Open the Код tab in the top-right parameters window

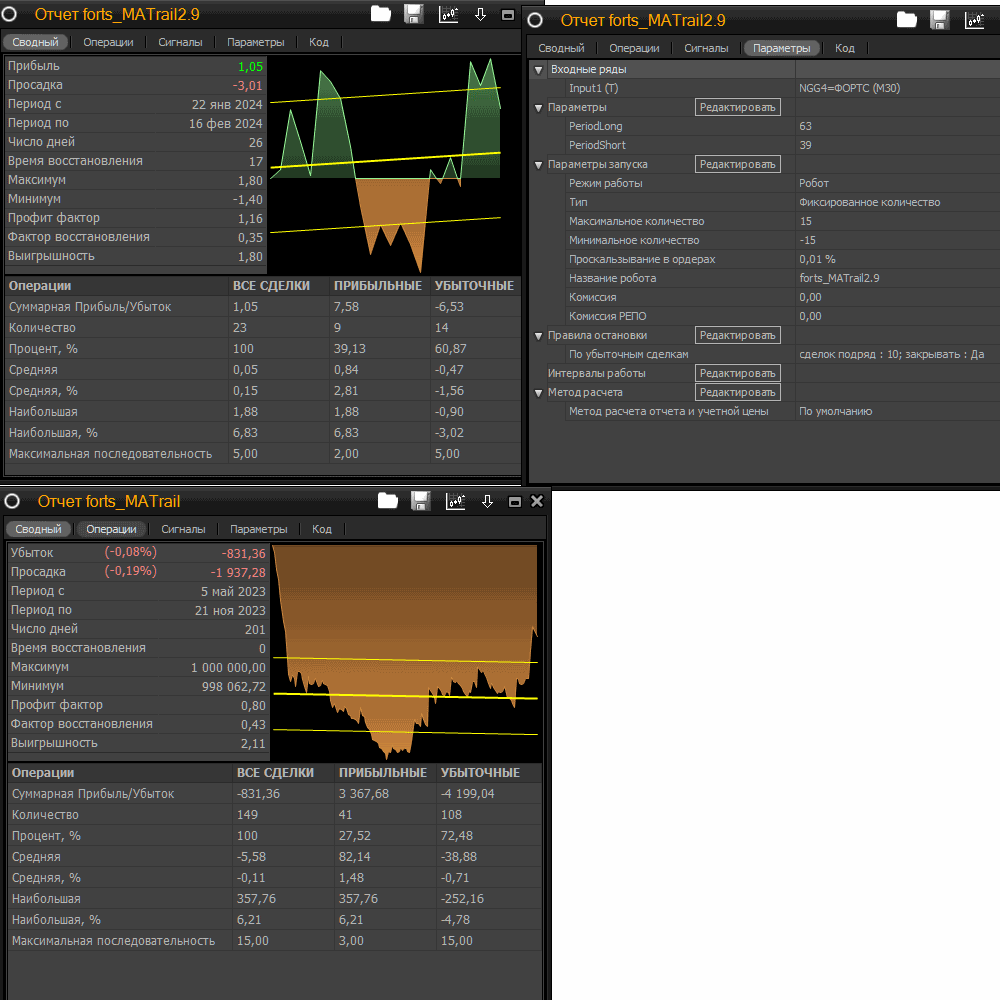(x=845, y=48)
